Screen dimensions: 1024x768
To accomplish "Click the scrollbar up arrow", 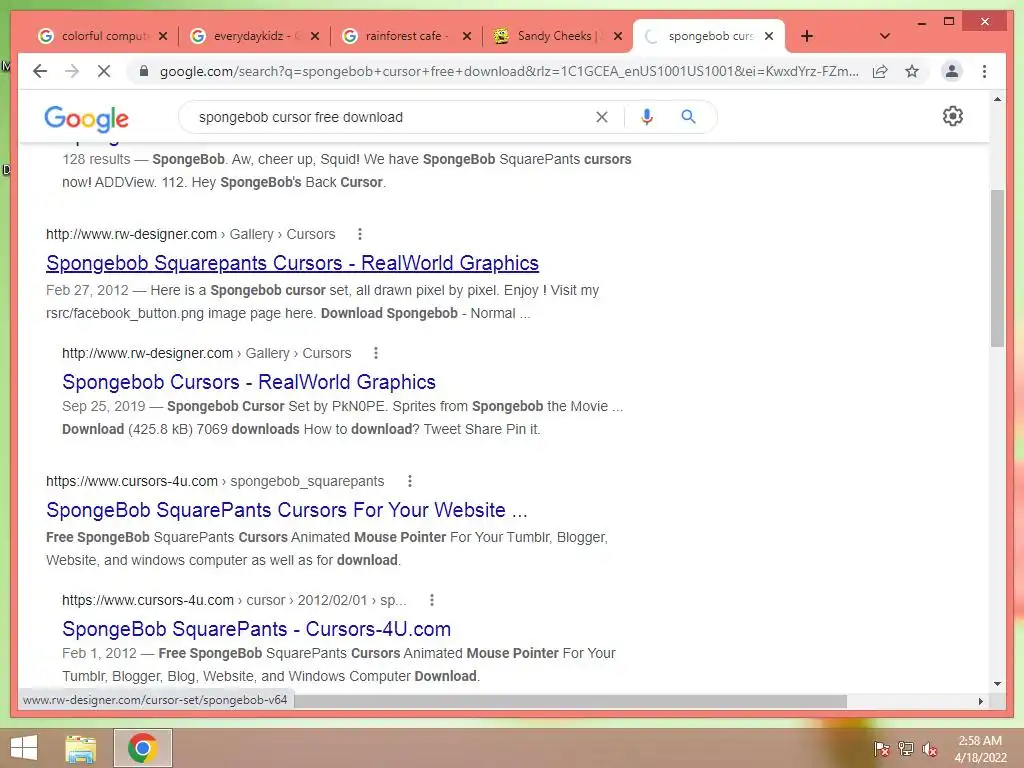I will [997, 99].
